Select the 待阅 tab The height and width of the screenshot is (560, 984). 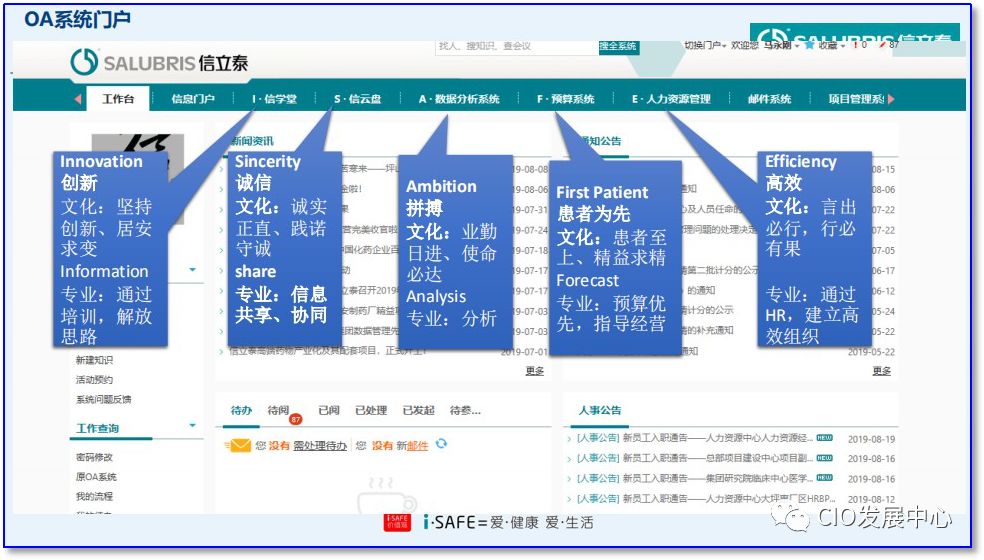click(278, 410)
